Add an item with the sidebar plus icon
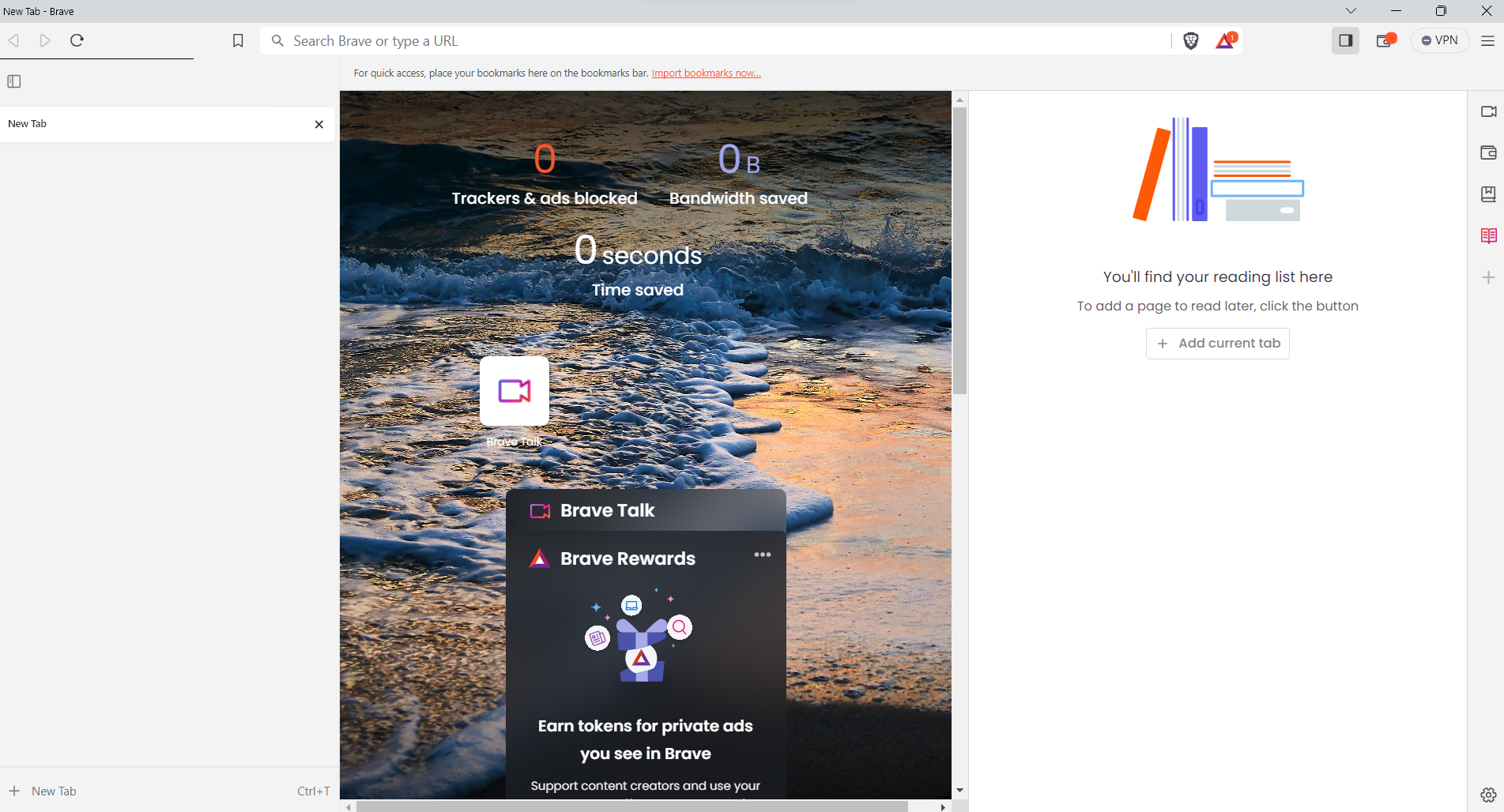Viewport: 1504px width, 812px height. point(1489,276)
